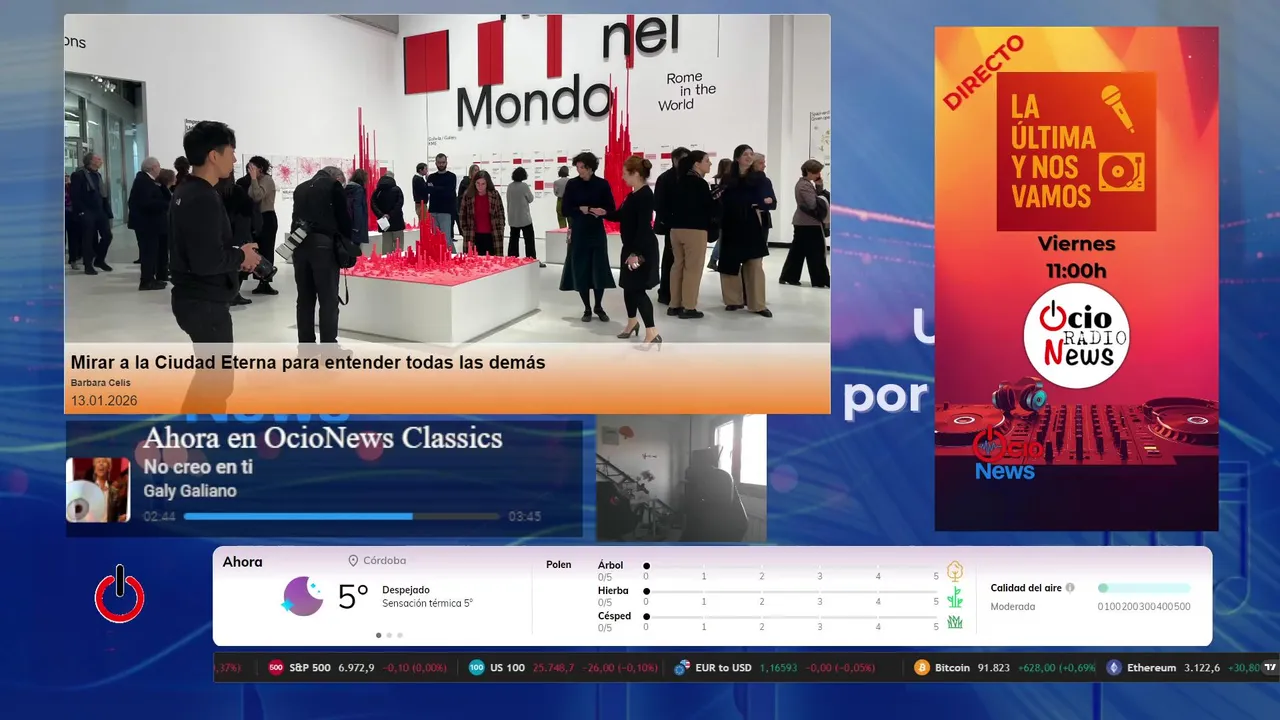Click the Moderada air quality value
Image resolution: width=1280 pixels, height=720 pixels.
[1013, 607]
